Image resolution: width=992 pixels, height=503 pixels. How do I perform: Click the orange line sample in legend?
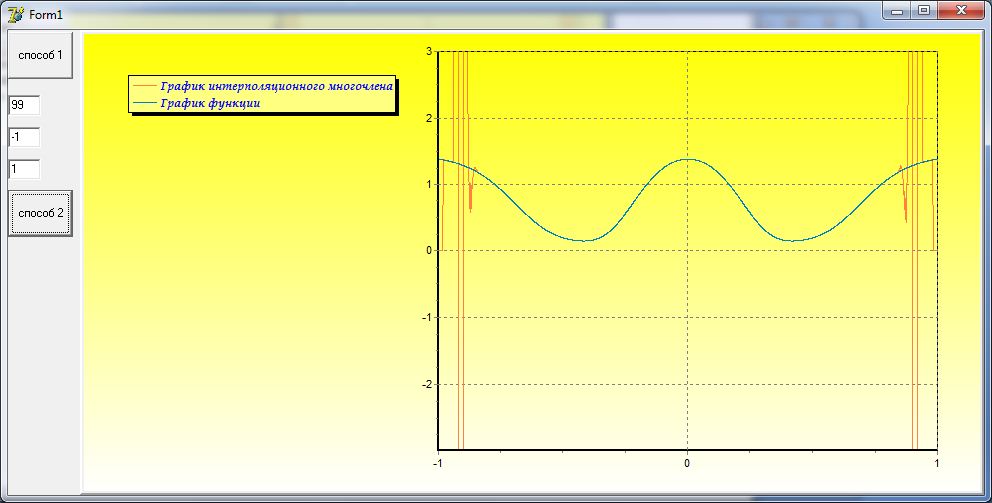pos(145,86)
